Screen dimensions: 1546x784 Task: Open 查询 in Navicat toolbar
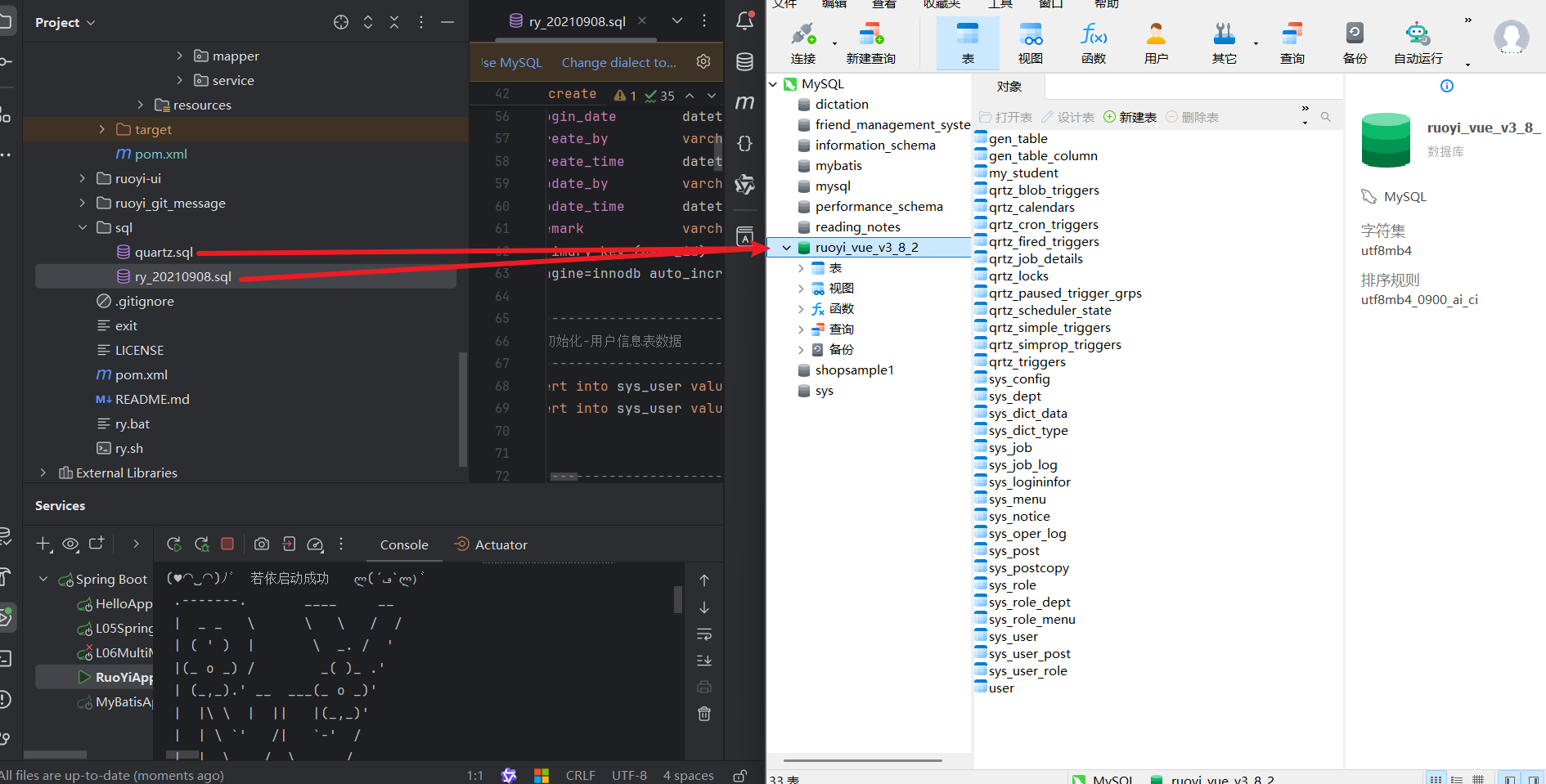[1292, 43]
